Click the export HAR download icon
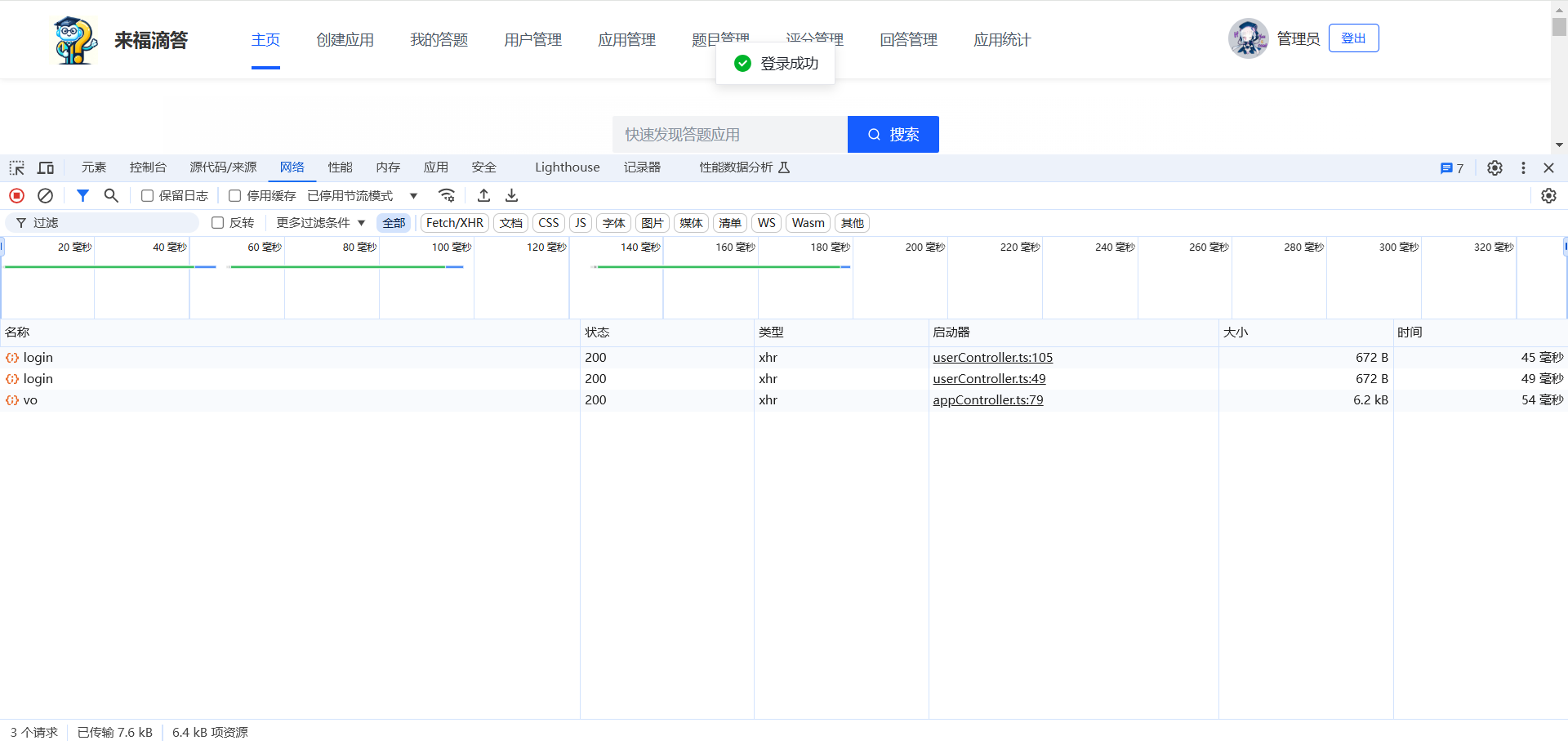 pyautogui.click(x=512, y=196)
